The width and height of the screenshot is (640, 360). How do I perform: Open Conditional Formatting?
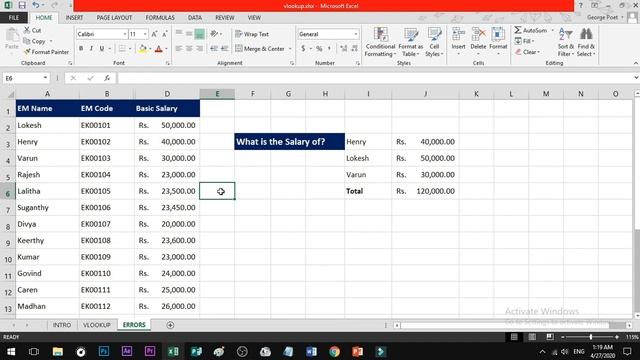coord(380,42)
